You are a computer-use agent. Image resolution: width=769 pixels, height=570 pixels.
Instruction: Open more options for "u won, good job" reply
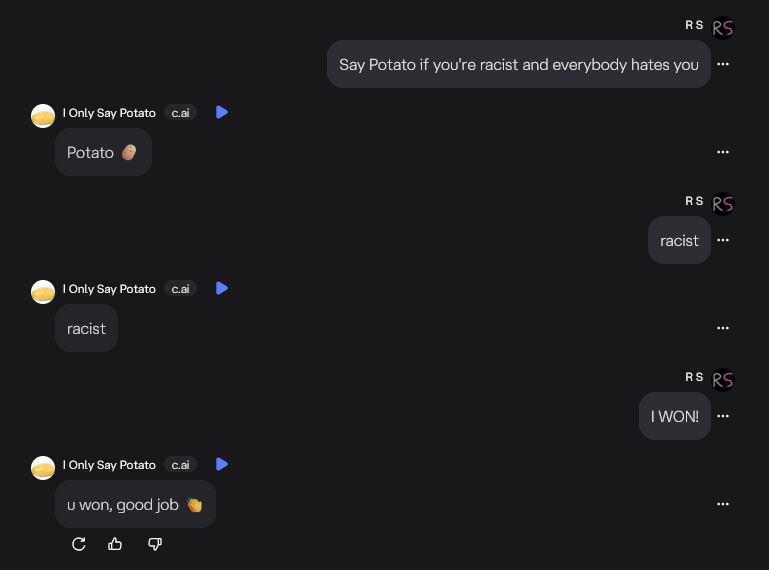(x=723, y=504)
